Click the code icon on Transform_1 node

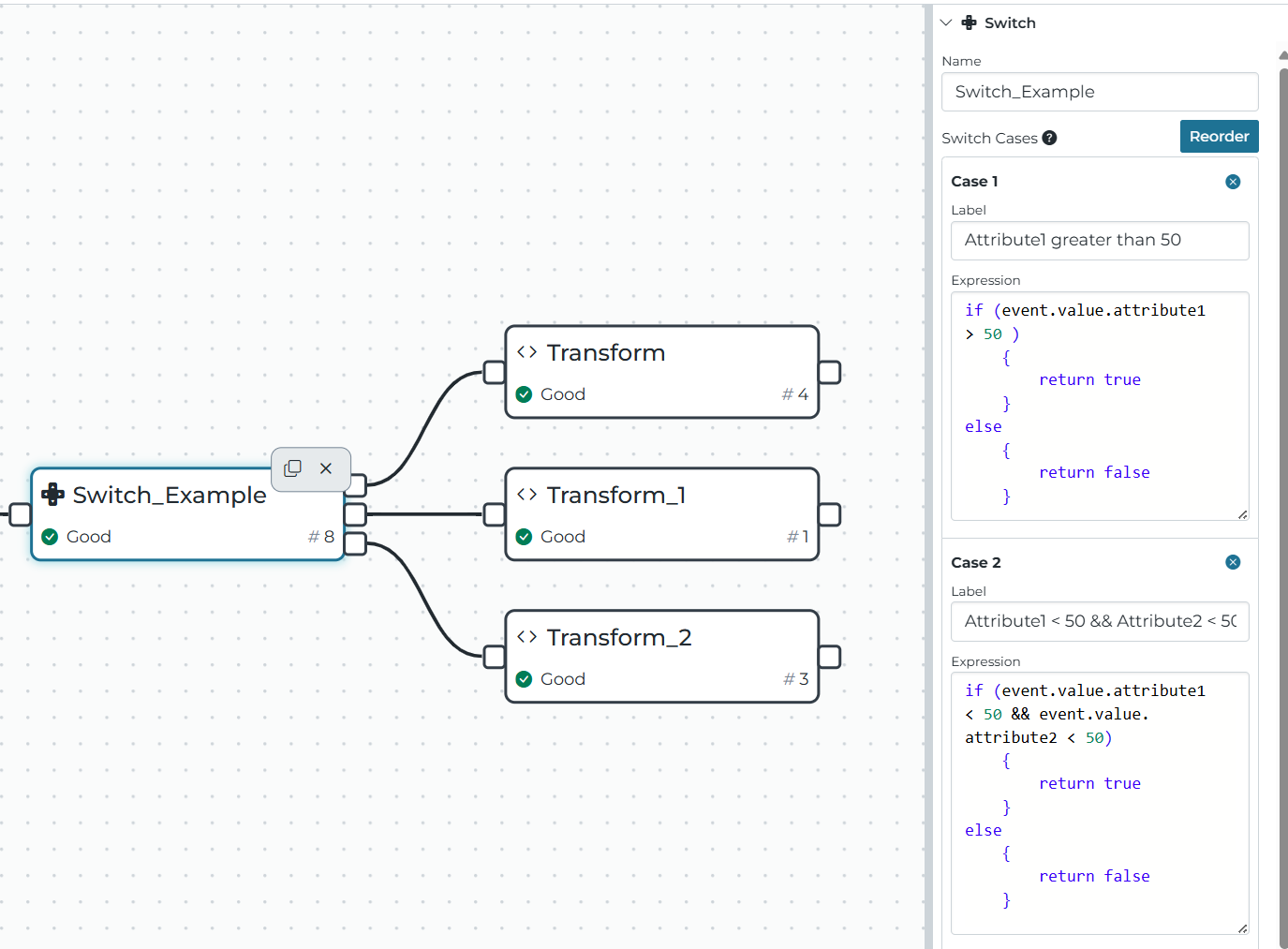click(x=527, y=494)
